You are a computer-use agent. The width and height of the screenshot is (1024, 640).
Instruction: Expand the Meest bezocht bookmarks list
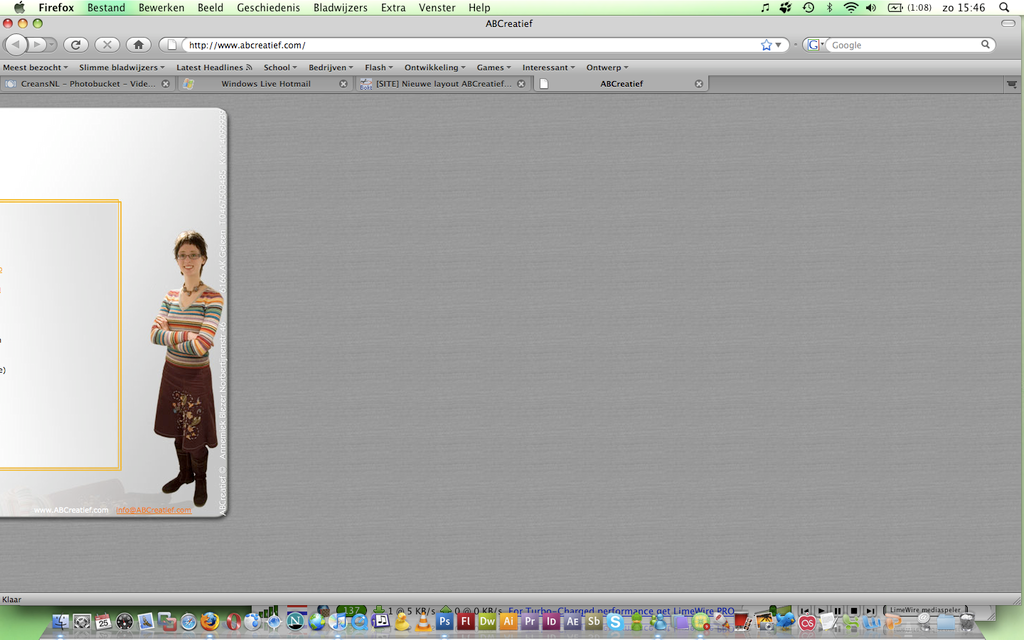pyautogui.click(x=36, y=68)
